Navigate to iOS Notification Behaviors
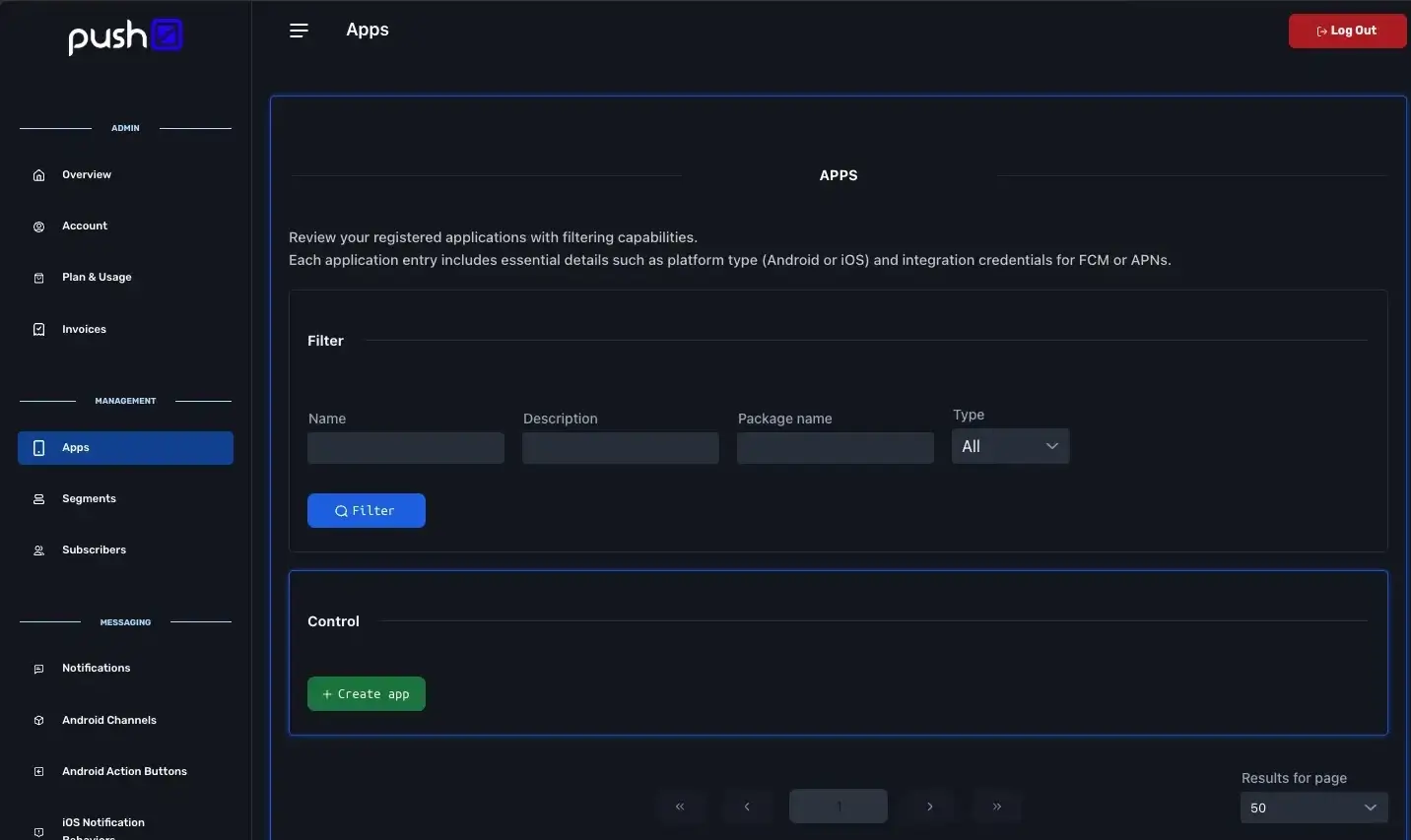Viewport: 1411px width, 840px height. click(x=103, y=825)
